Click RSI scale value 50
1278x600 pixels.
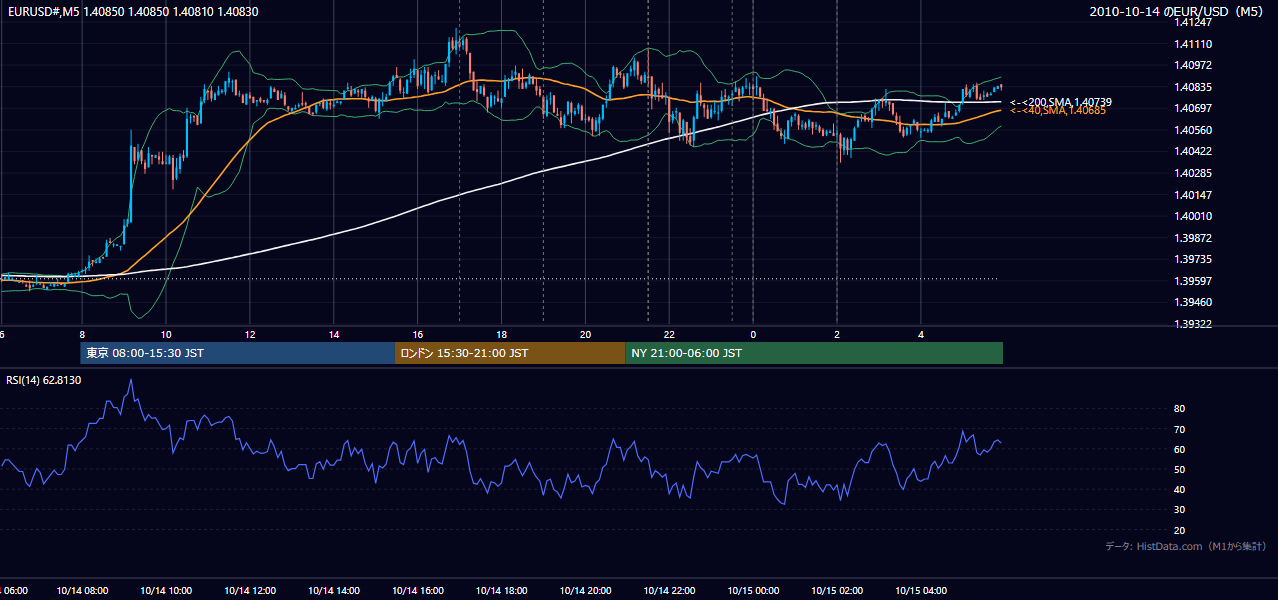click(x=1179, y=469)
